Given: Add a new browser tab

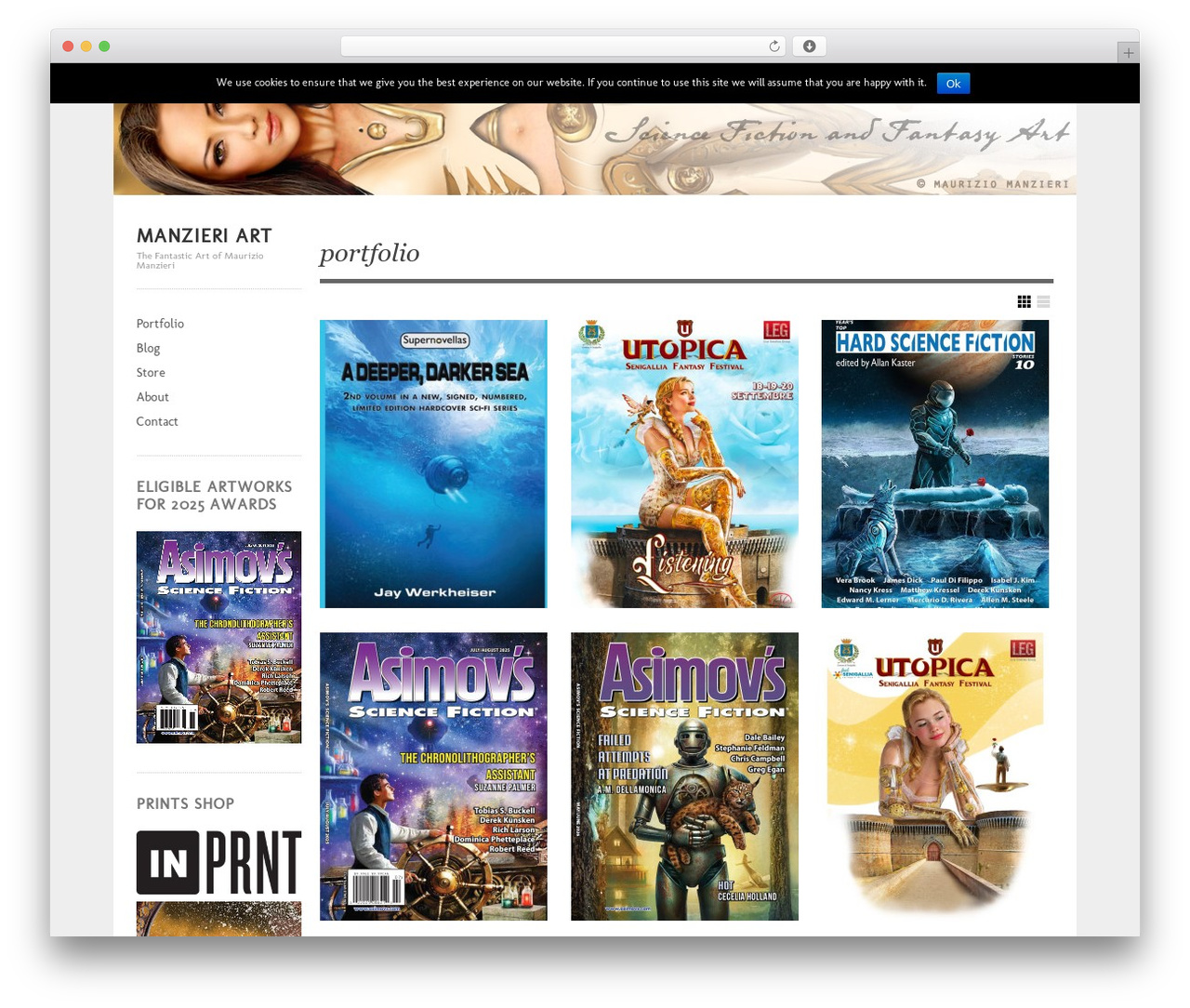Looking at the screenshot, I should click(1128, 53).
